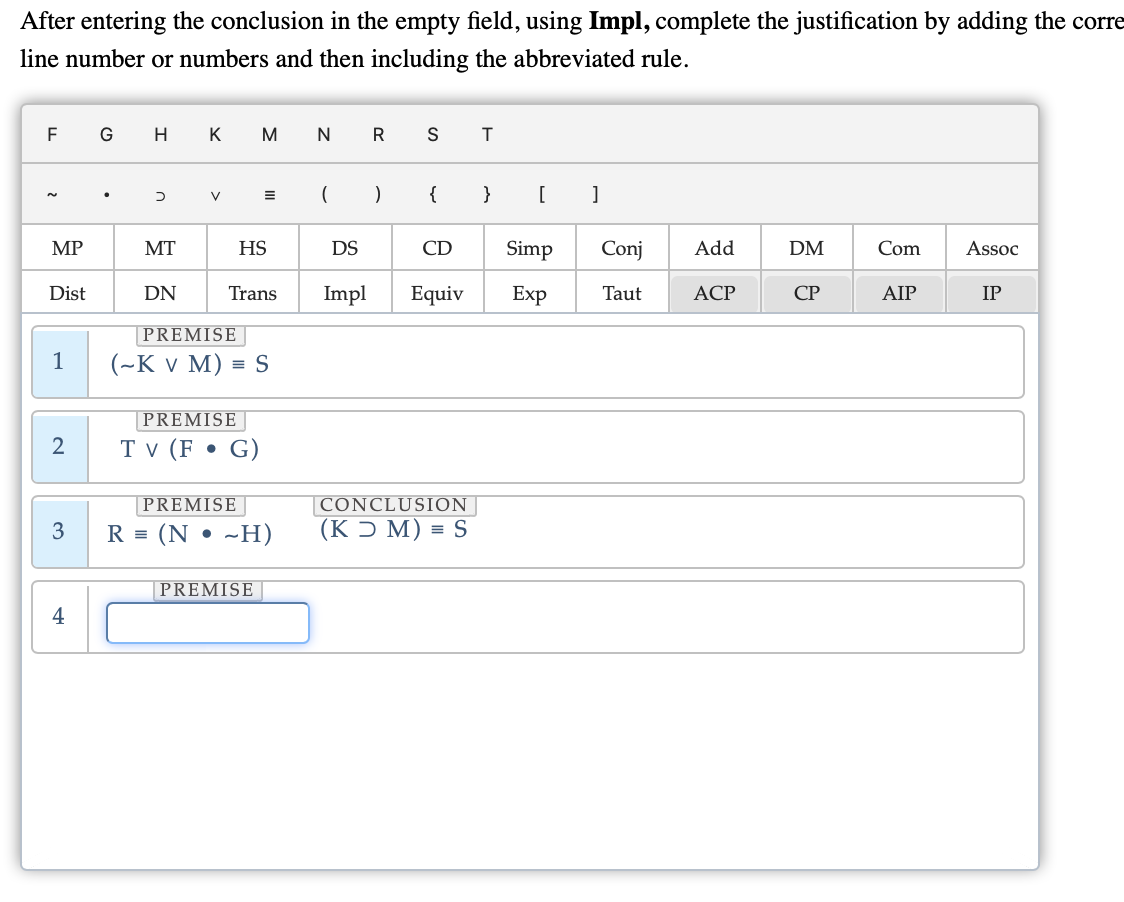Insert an opening parenthesis
This screenshot has height=902, width=1124.
click(324, 195)
